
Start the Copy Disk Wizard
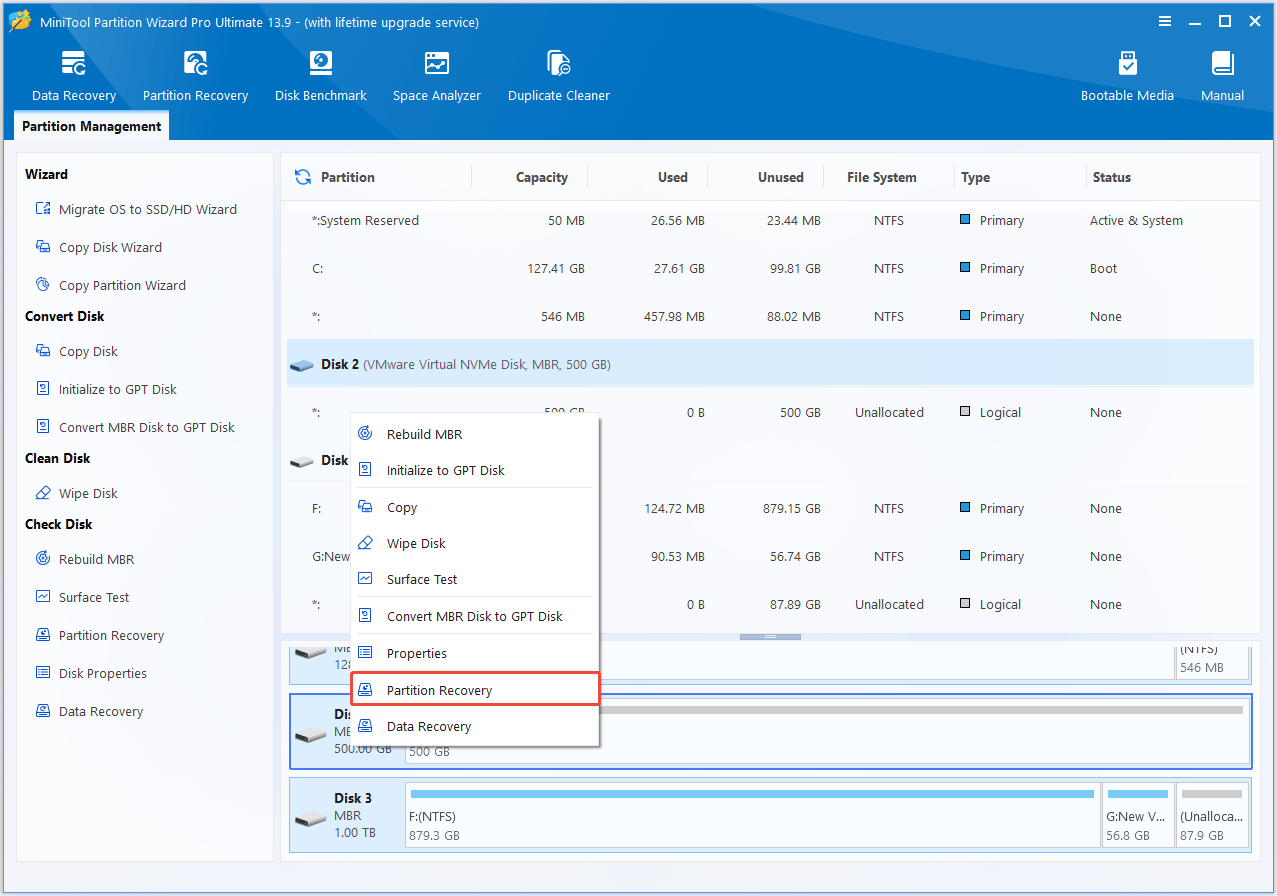pyautogui.click(x=98, y=247)
